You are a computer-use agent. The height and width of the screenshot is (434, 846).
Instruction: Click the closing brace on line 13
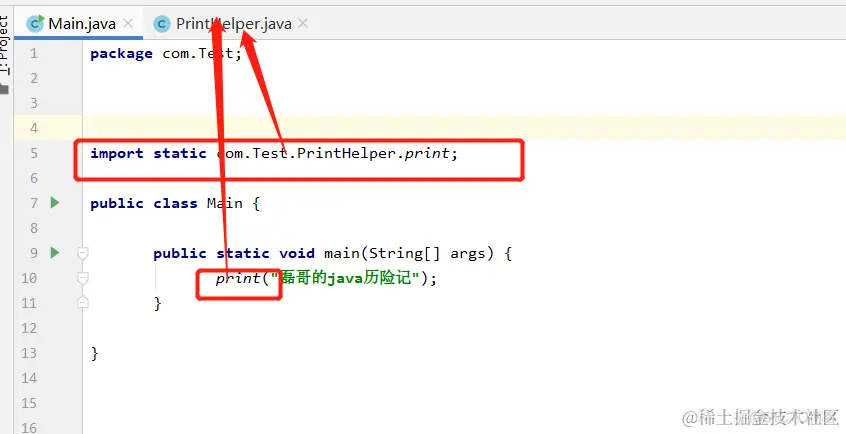pos(94,353)
